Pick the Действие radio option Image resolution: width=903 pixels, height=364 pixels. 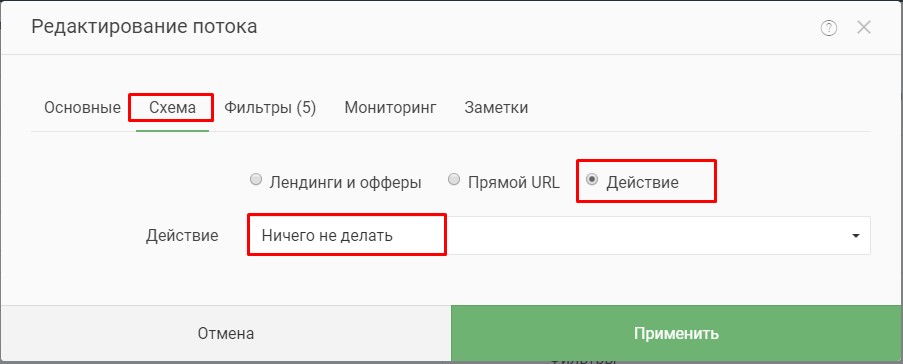point(591,180)
